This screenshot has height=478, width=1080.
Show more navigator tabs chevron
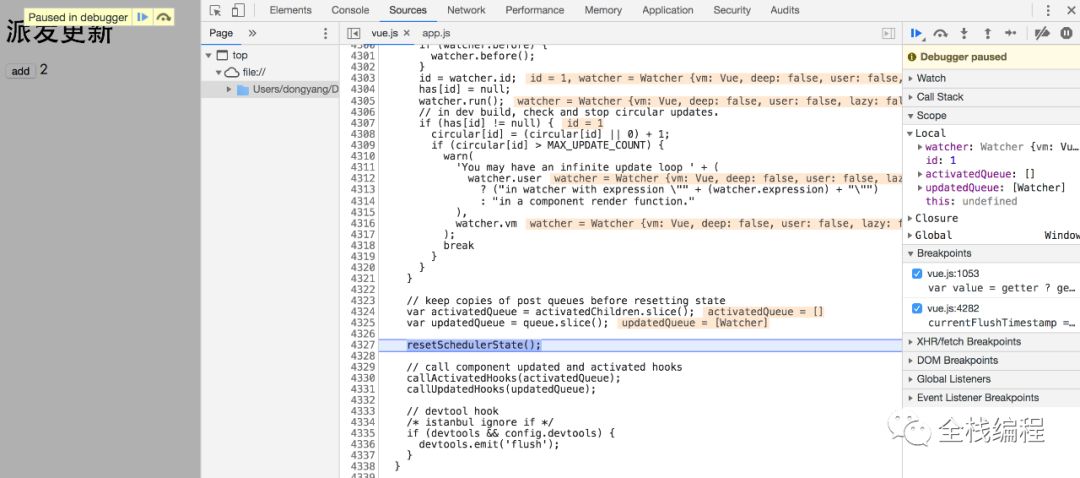252,33
